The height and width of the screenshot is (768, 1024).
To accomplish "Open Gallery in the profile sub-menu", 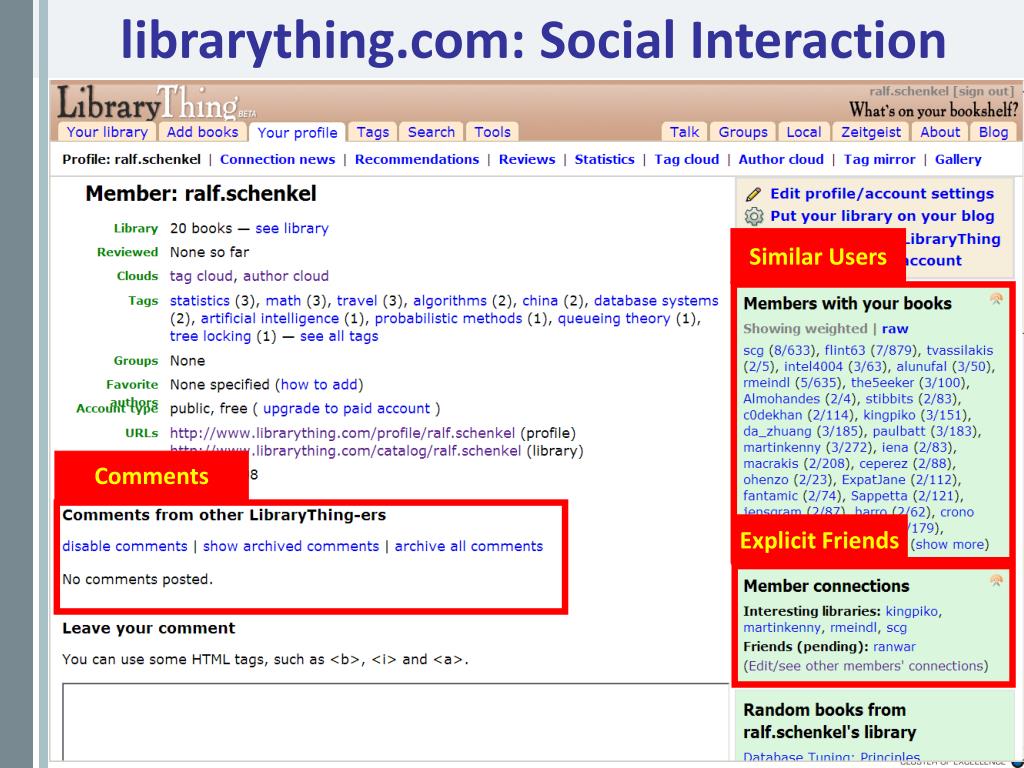I will (958, 159).
